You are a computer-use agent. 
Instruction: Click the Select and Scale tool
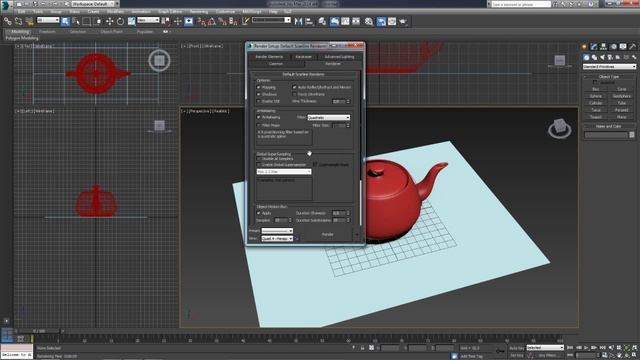point(131,21)
